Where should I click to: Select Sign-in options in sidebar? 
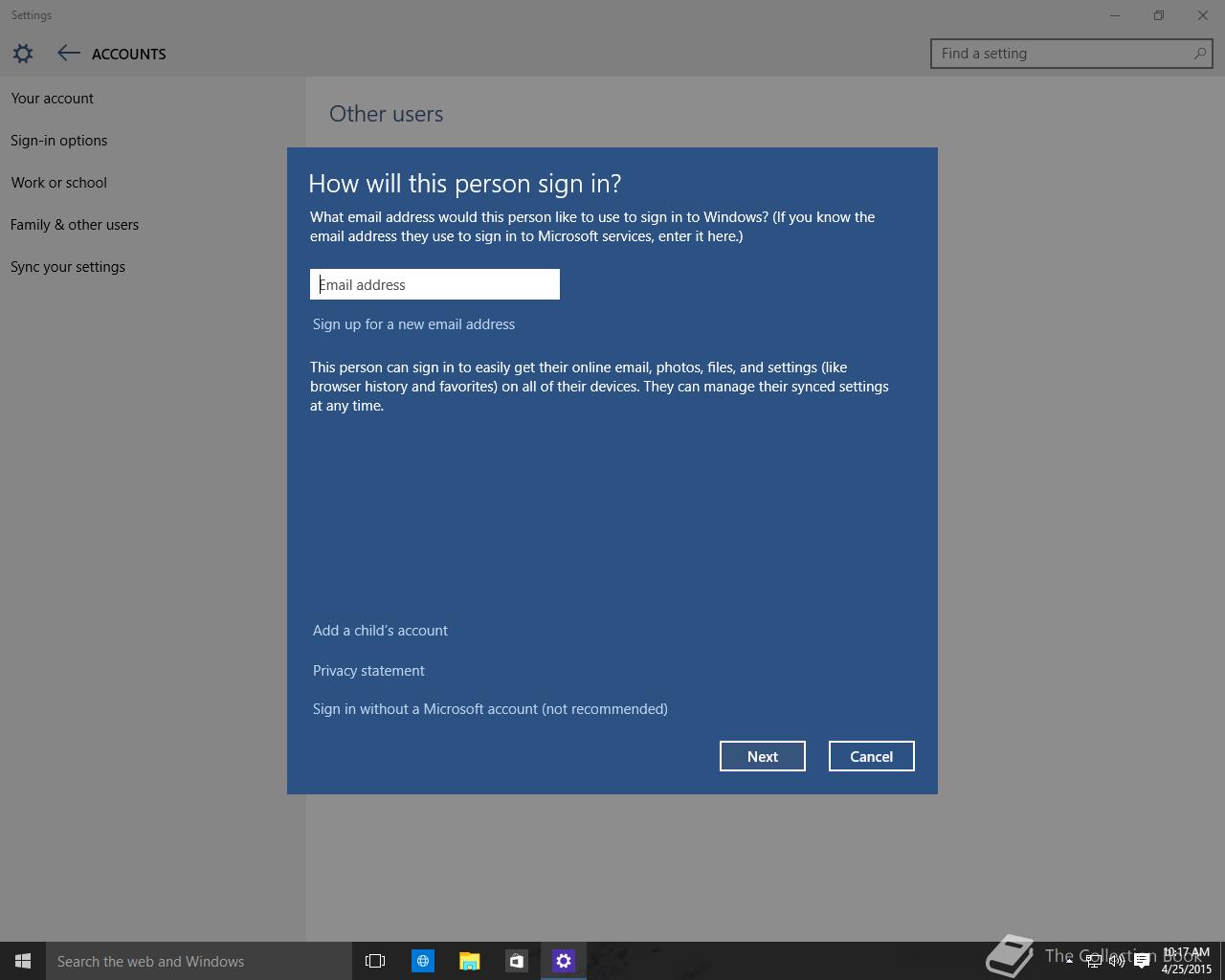point(59,141)
